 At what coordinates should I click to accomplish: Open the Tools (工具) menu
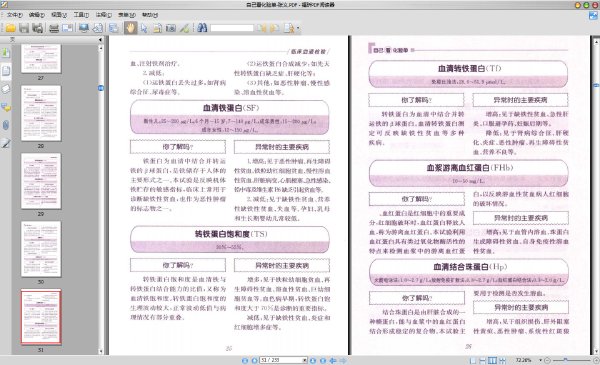click(81, 15)
